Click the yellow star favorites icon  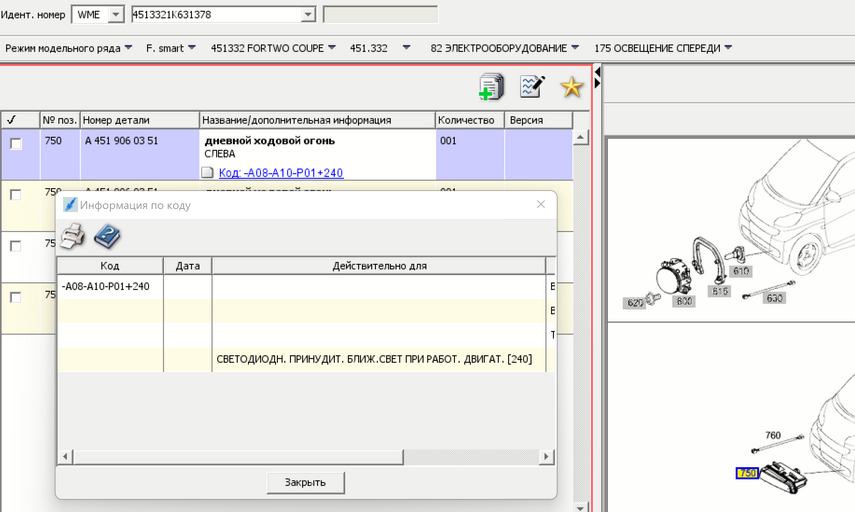coord(571,87)
